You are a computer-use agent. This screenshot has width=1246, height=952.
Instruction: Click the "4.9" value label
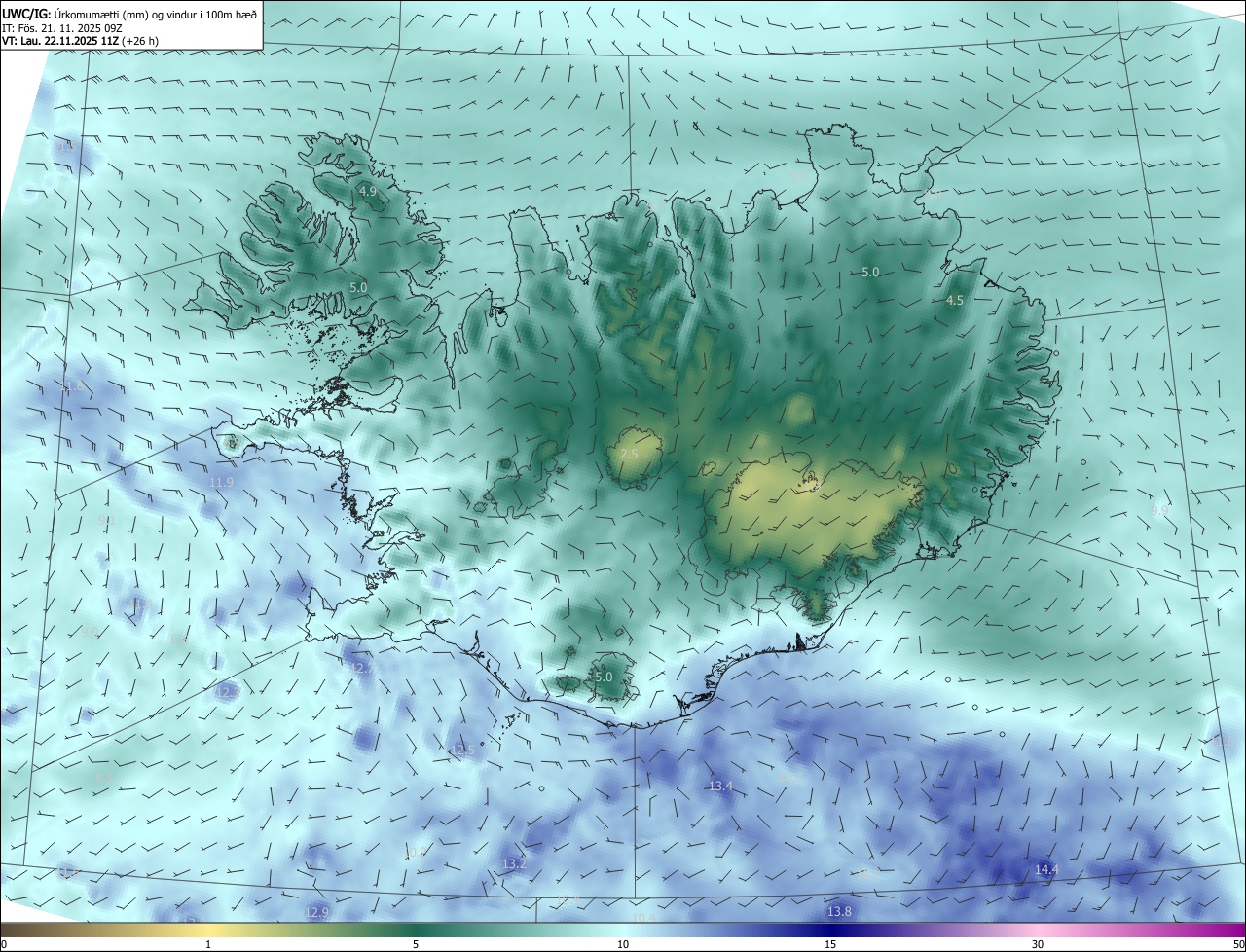pyautogui.click(x=367, y=191)
